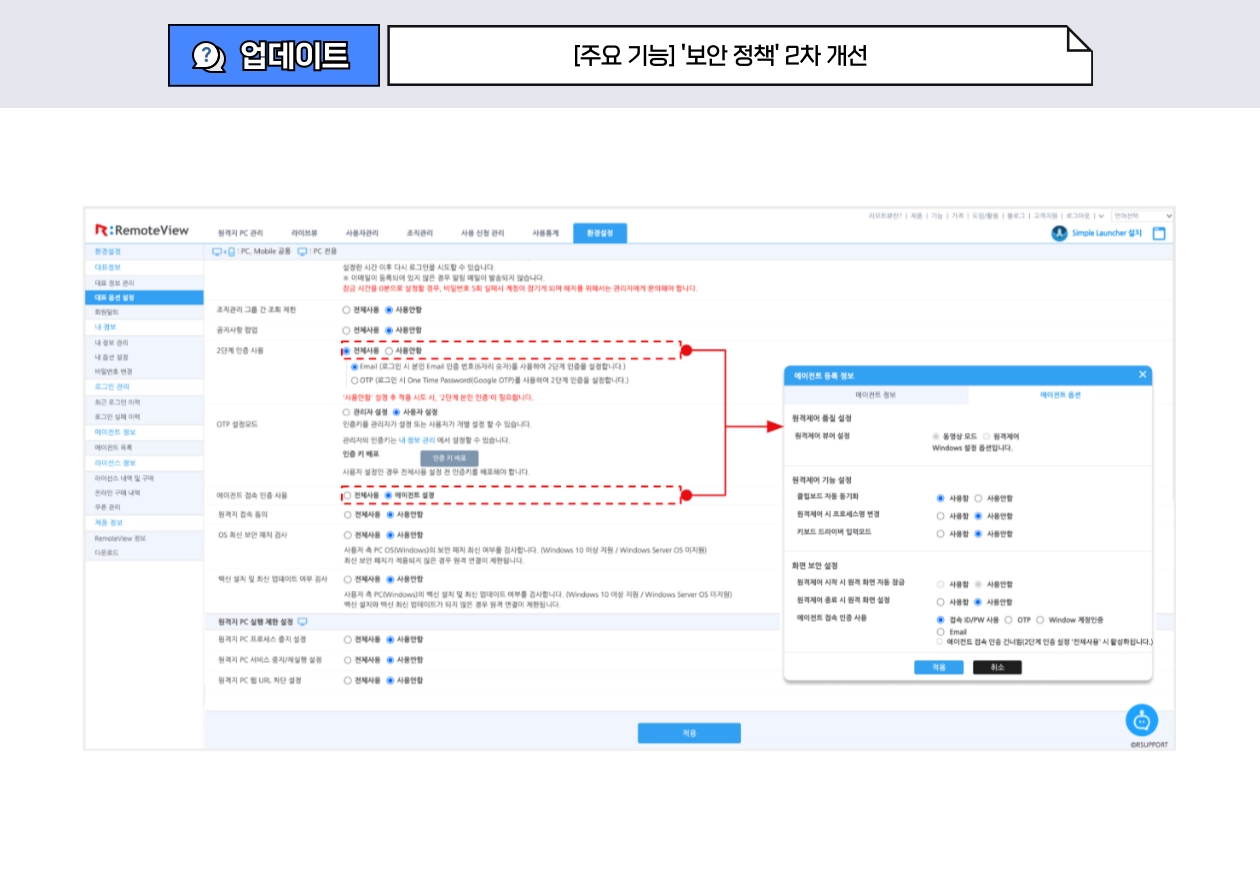Open the 사용자관리 tab

pyautogui.click(x=362, y=232)
